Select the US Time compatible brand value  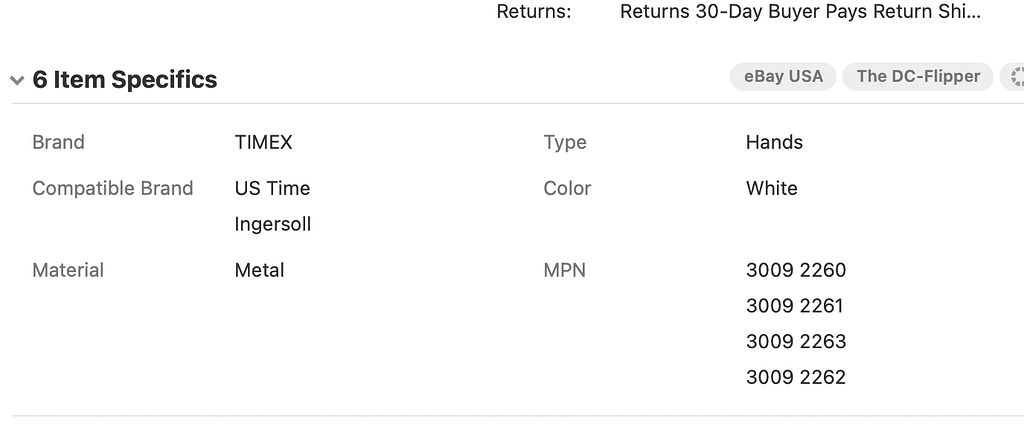tap(272, 188)
